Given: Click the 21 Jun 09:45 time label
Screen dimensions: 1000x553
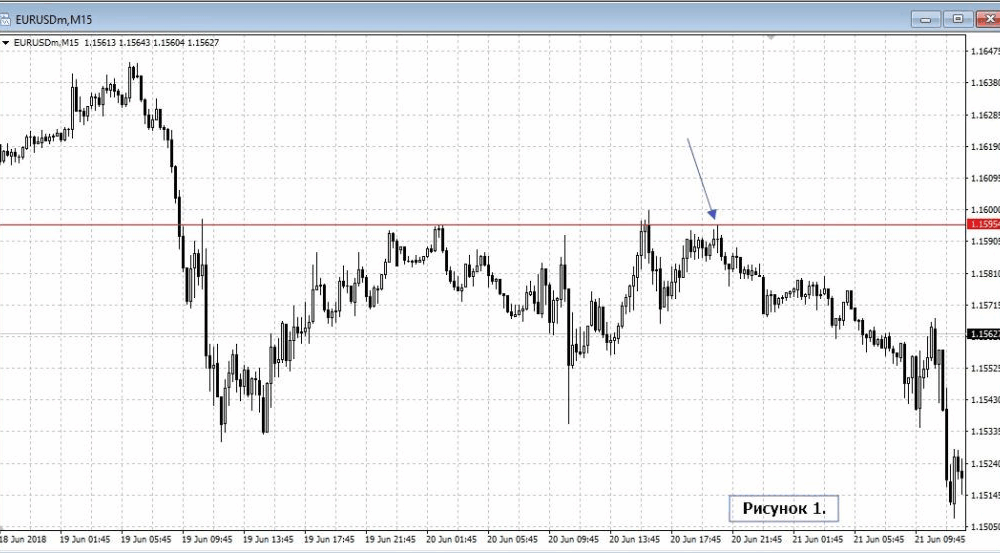Looking at the screenshot, I should coord(940,540).
